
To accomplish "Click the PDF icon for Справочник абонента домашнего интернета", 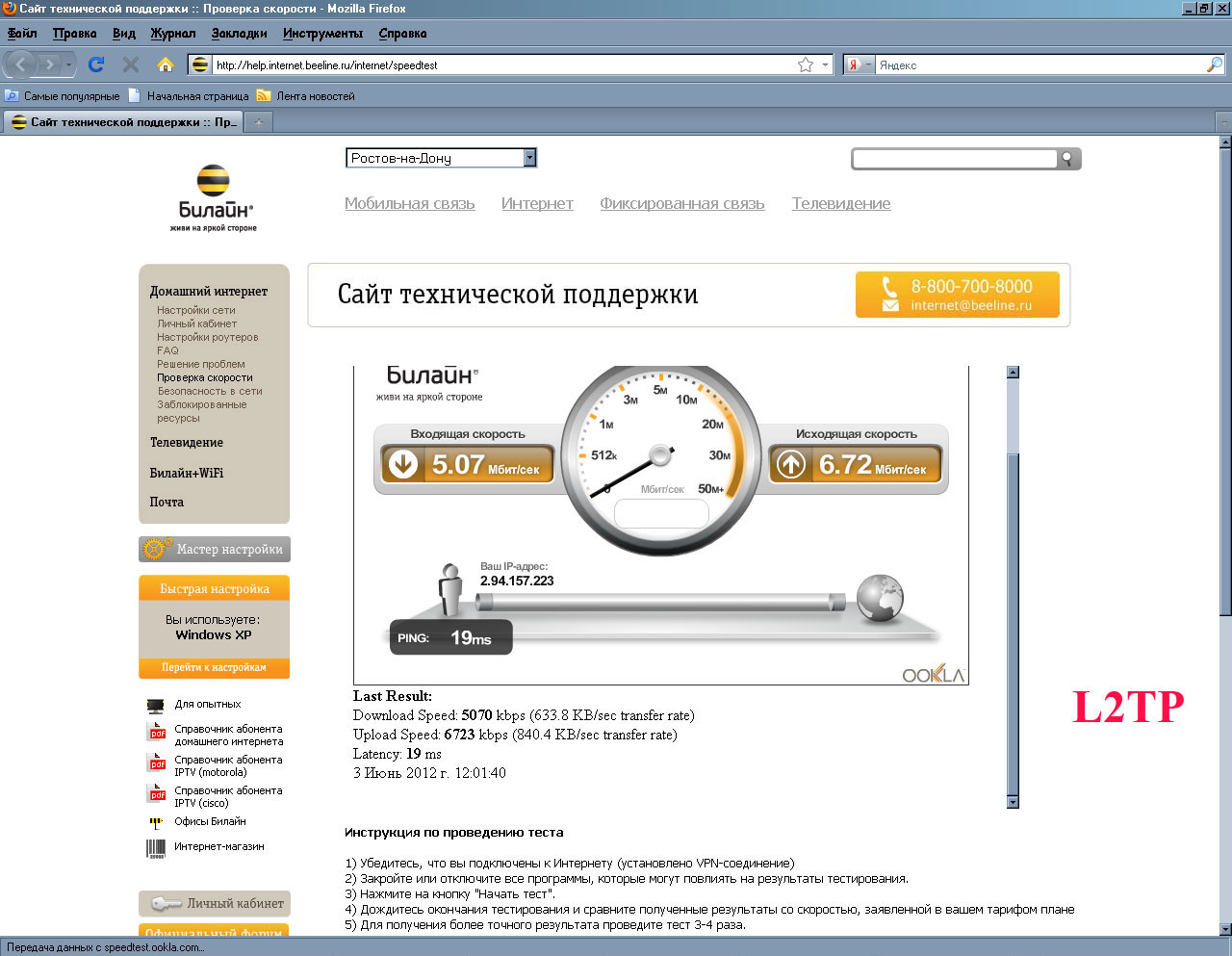I will coord(157,734).
